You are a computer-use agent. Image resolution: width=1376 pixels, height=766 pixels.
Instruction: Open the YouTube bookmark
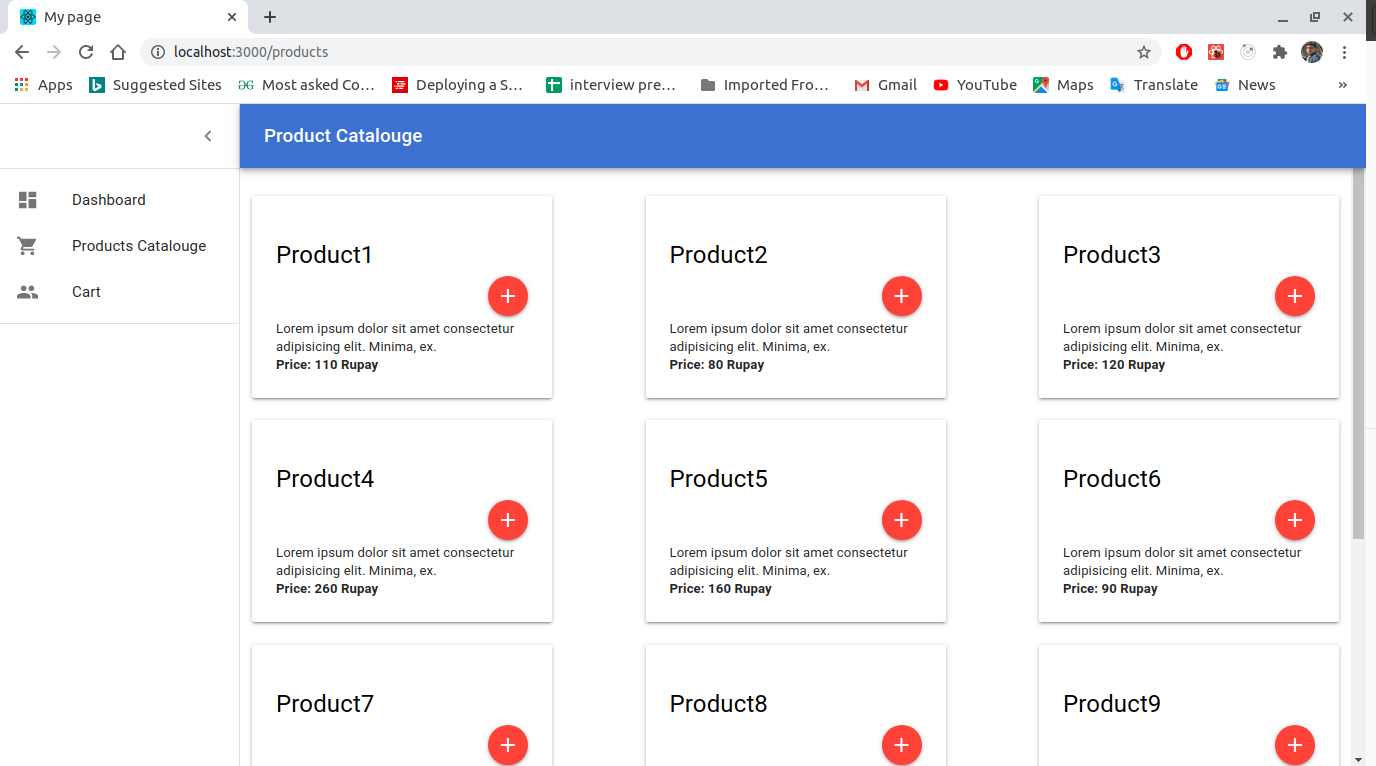click(975, 85)
